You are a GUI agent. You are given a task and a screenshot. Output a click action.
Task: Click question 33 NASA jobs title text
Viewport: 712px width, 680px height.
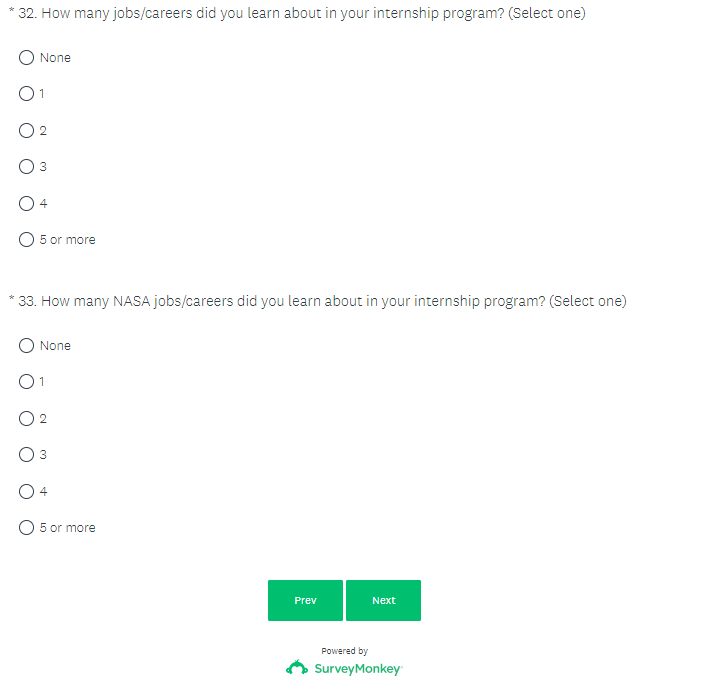point(322,301)
